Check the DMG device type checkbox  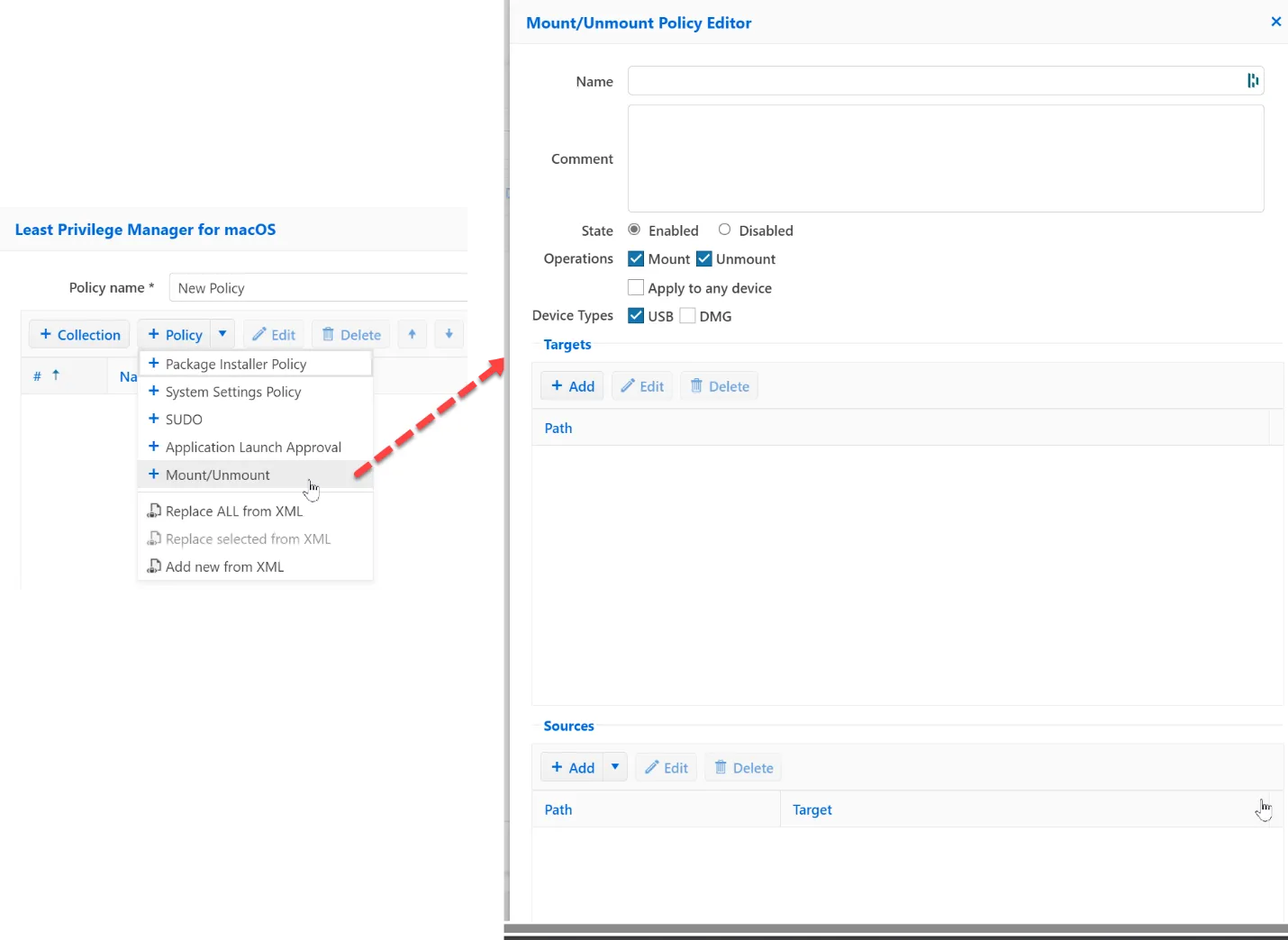tap(687, 315)
